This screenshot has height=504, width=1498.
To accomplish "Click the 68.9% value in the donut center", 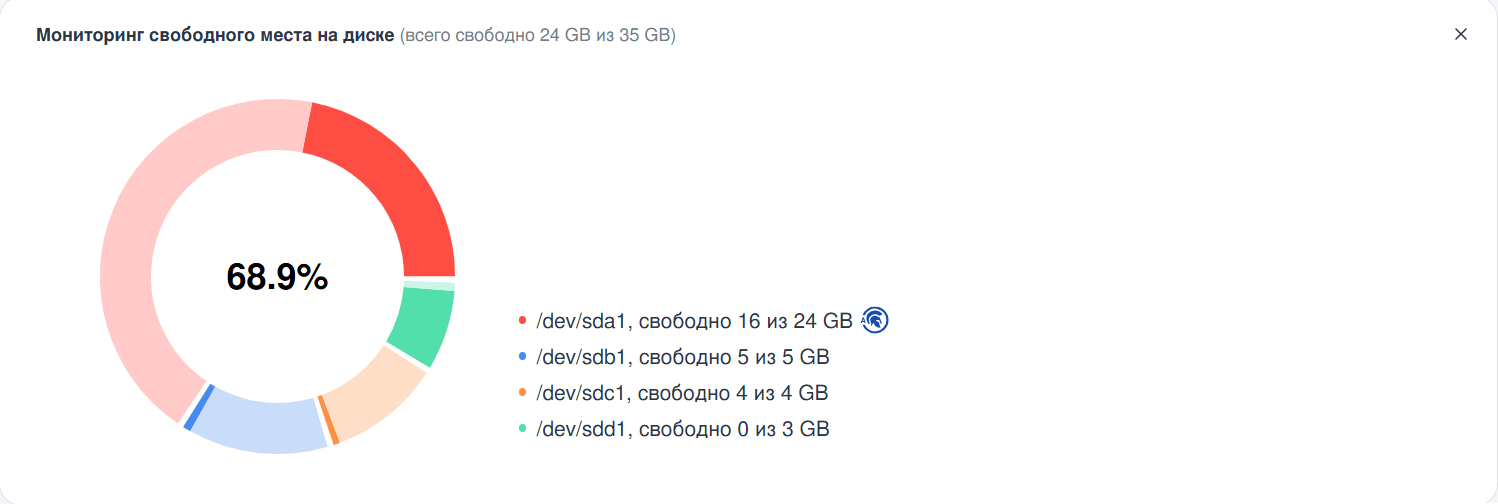I will (277, 277).
